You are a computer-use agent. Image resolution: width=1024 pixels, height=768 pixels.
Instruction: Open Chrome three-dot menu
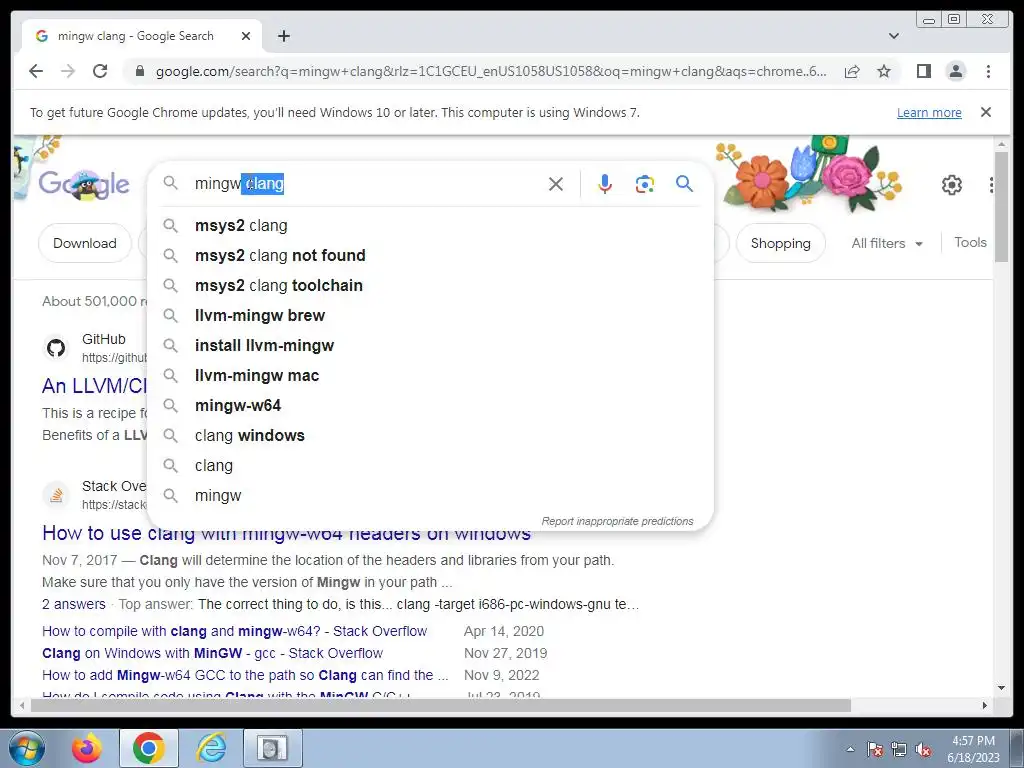point(988,71)
